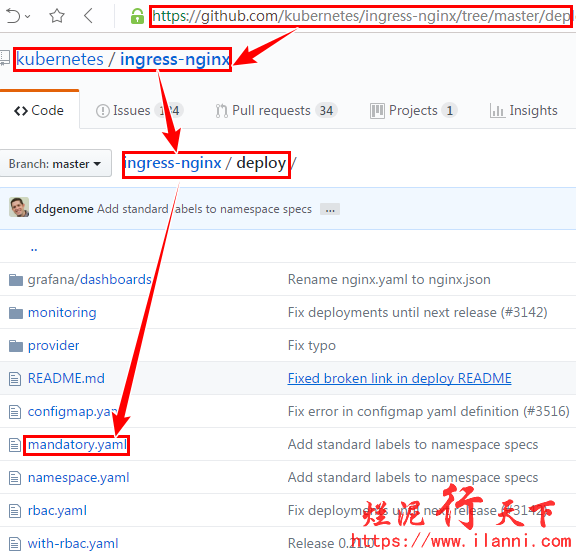This screenshot has width=576, height=552.
Task: Bookmark page with the star icon
Action: (x=57, y=16)
